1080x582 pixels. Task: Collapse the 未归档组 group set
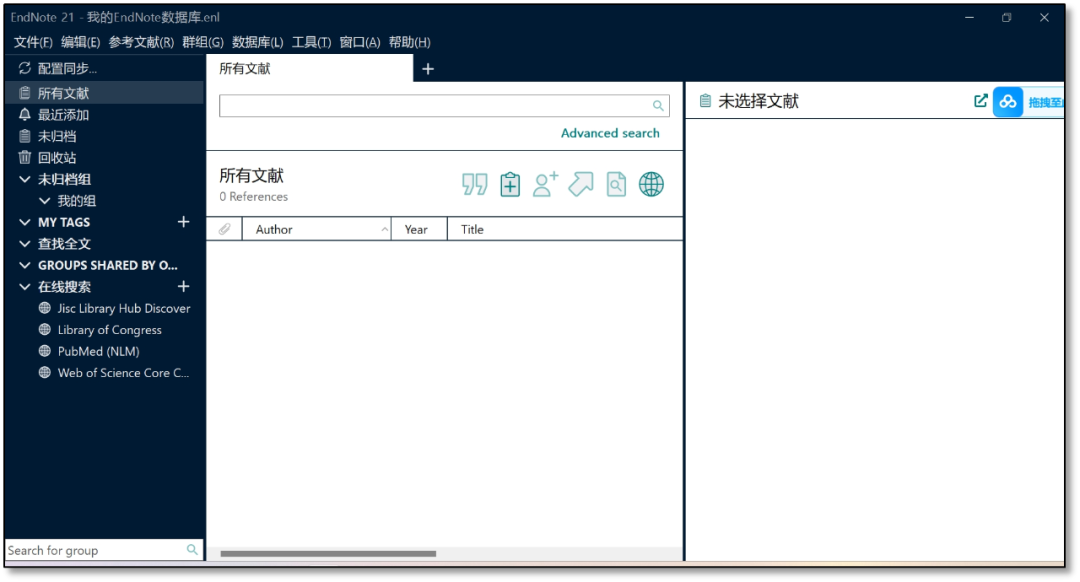pos(25,179)
